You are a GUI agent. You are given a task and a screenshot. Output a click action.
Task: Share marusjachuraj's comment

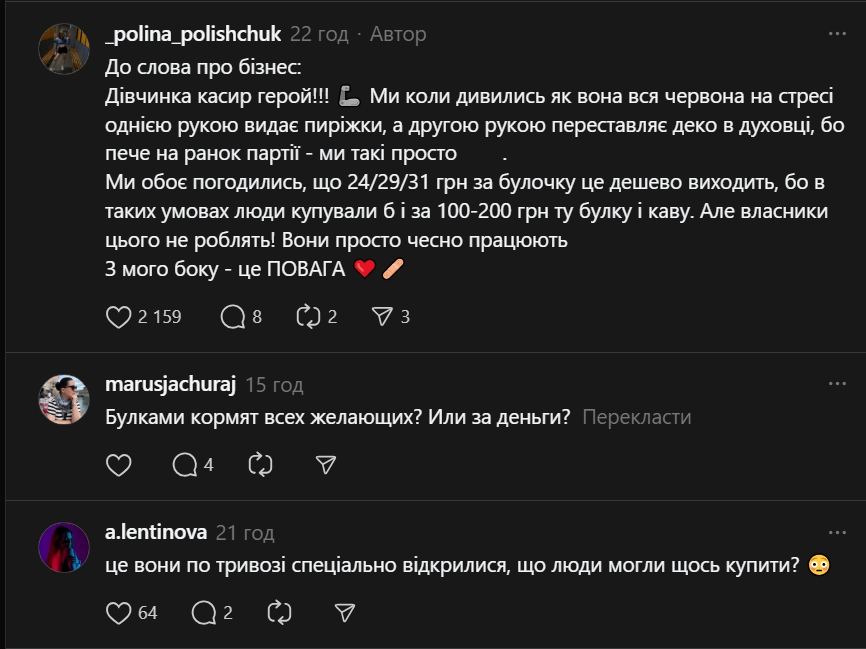tap(326, 465)
